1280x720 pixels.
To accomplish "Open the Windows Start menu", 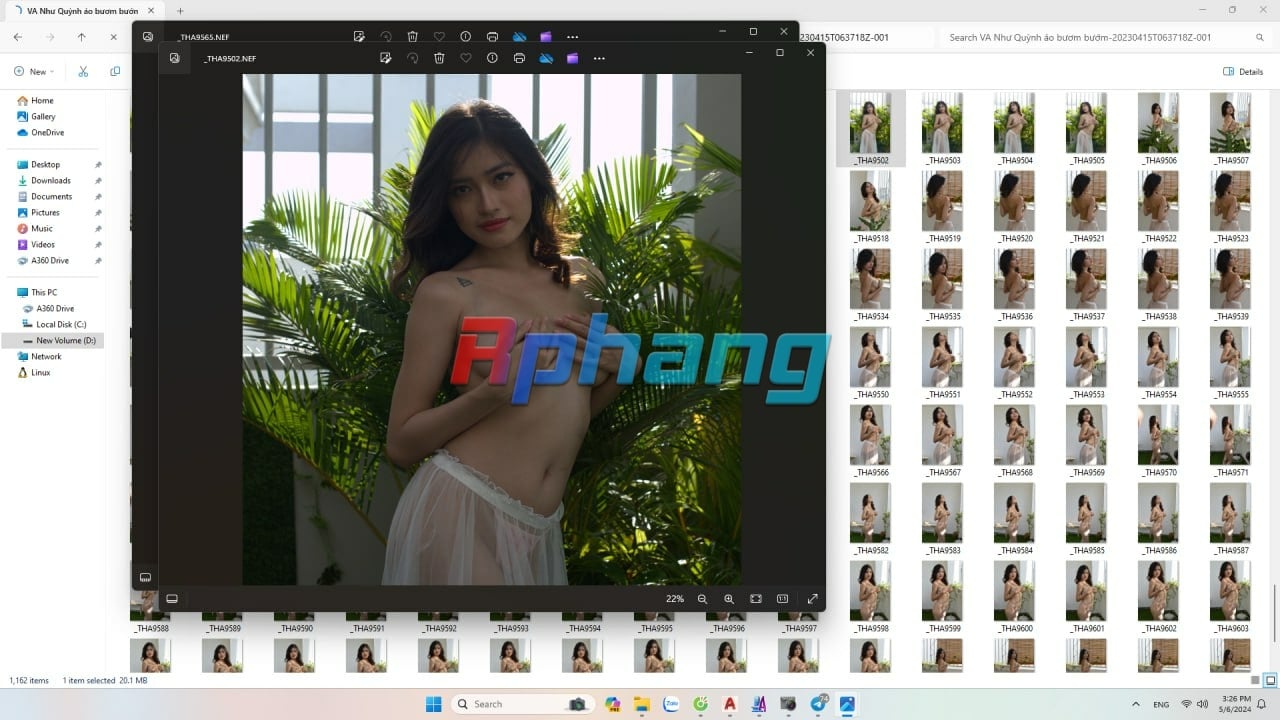I will click(433, 704).
